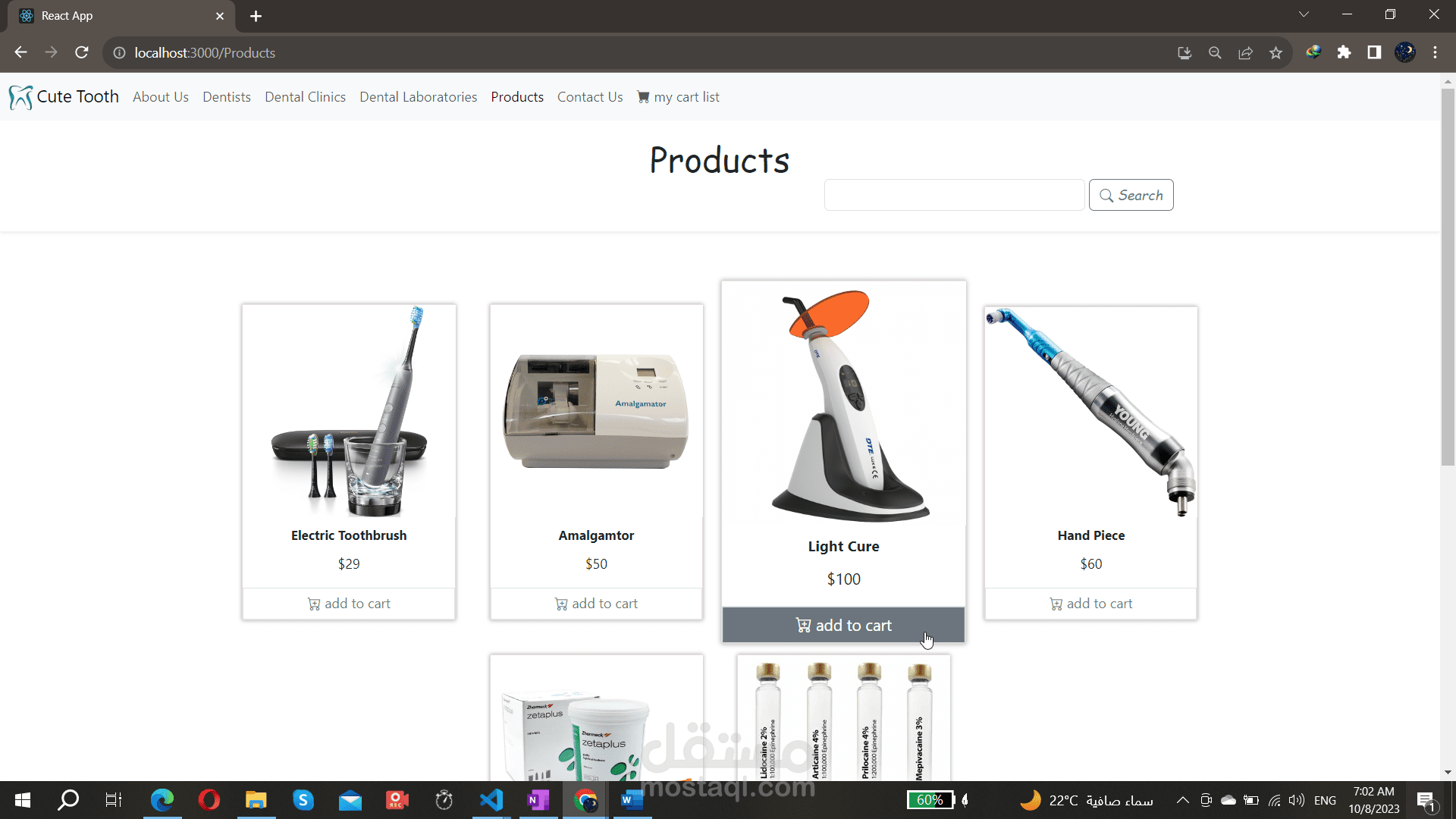Open the browser extensions puzzle icon

1344,52
